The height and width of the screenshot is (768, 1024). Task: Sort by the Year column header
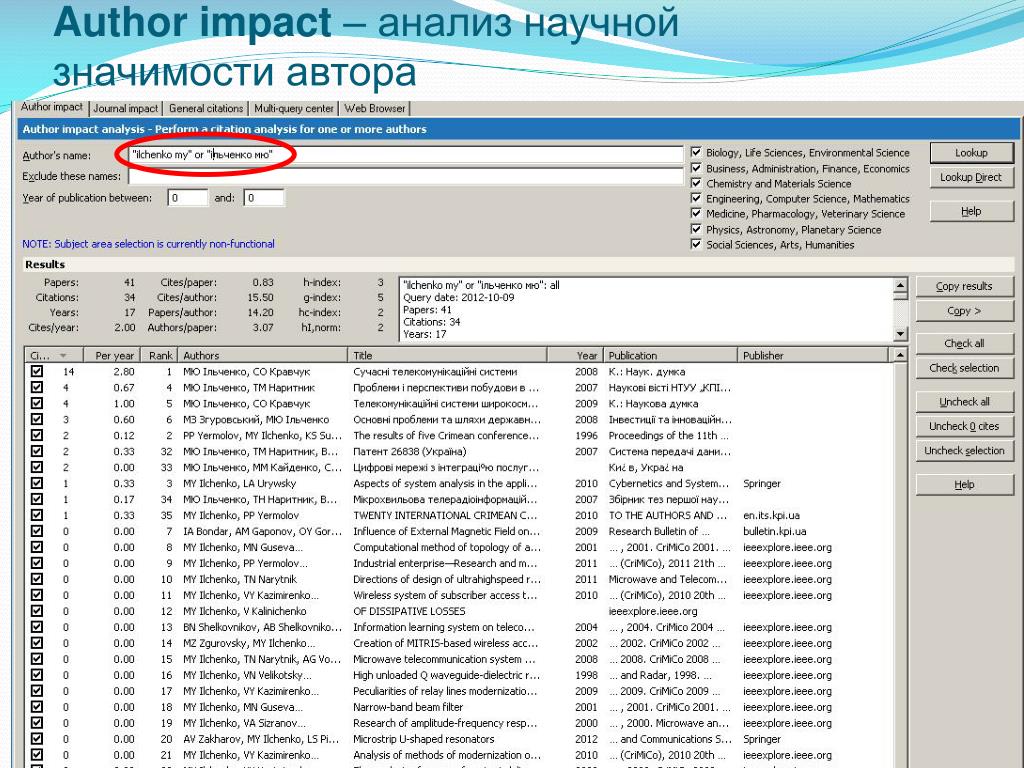coord(575,356)
